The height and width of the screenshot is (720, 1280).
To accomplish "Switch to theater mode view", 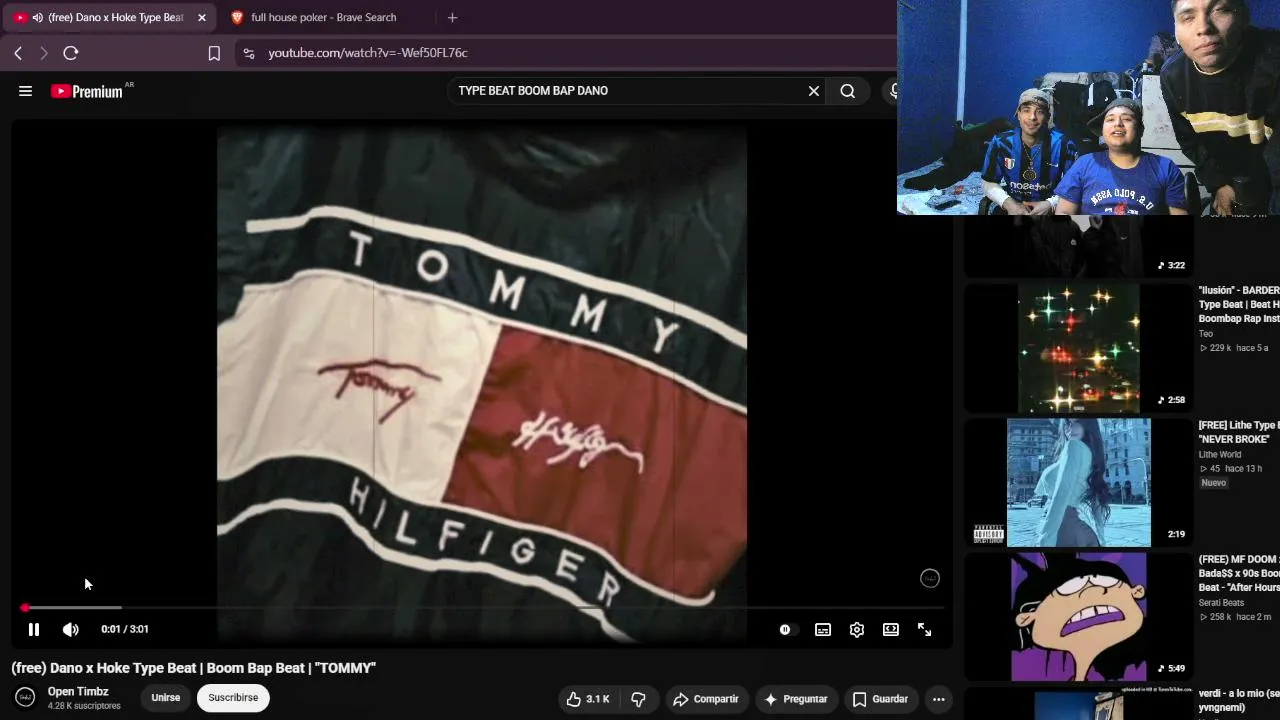I will (891, 629).
